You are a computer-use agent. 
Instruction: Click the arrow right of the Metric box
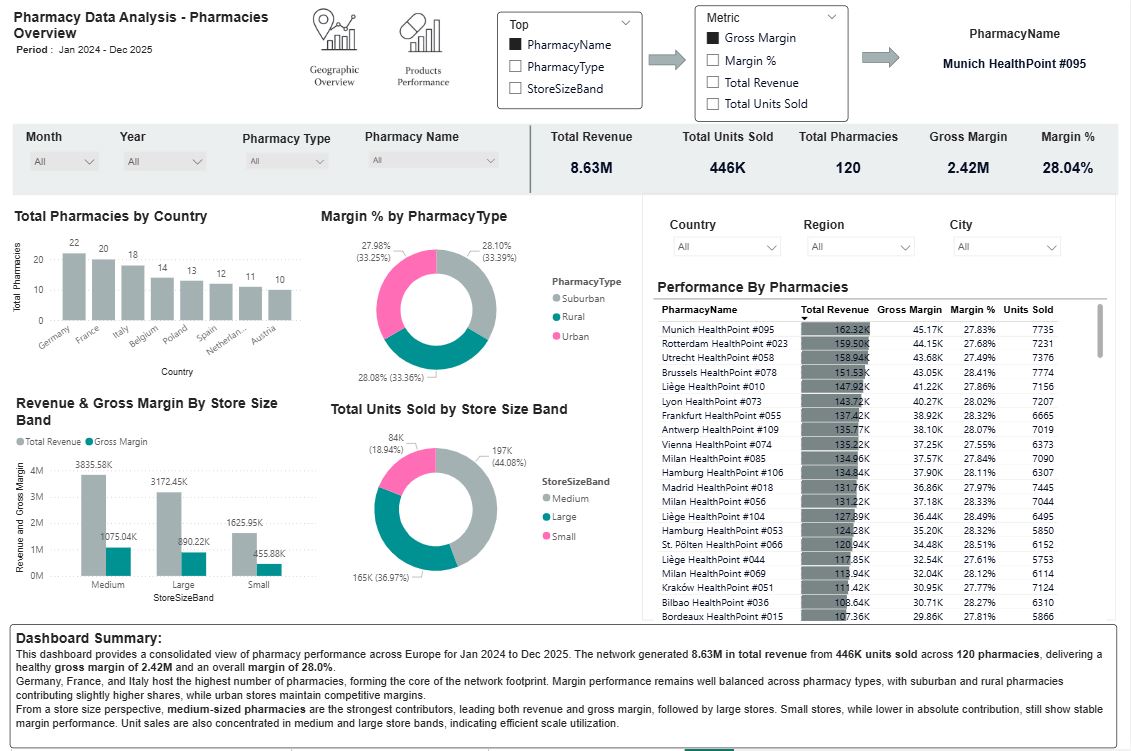[x=880, y=58]
